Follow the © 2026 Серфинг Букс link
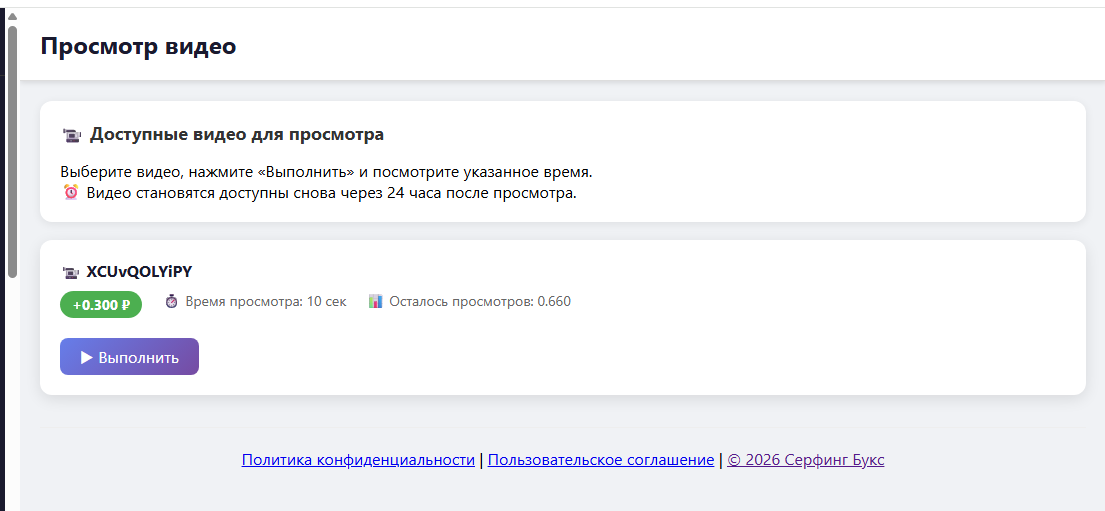This screenshot has width=1105, height=511. 805,460
